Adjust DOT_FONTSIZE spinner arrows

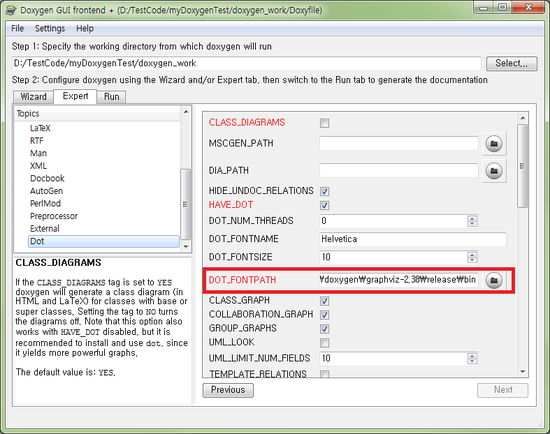pyautogui.click(x=472, y=257)
